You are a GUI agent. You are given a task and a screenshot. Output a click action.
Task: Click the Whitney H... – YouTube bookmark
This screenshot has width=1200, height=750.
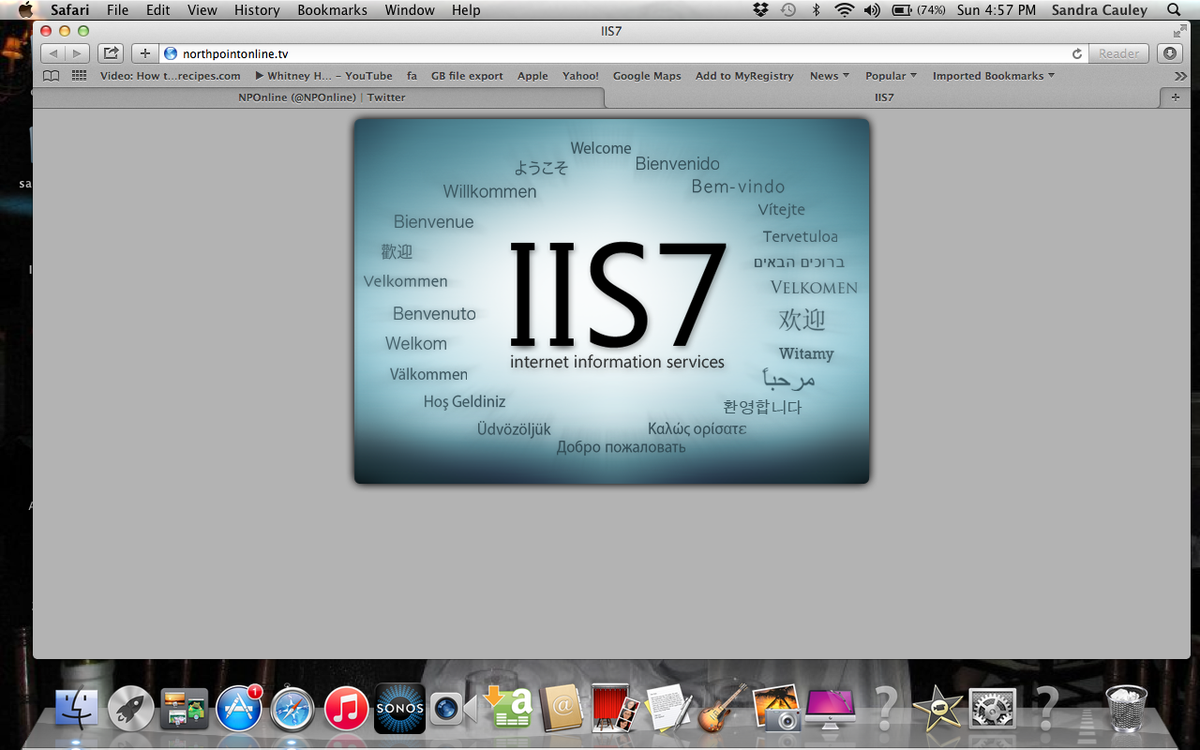[x=324, y=76]
